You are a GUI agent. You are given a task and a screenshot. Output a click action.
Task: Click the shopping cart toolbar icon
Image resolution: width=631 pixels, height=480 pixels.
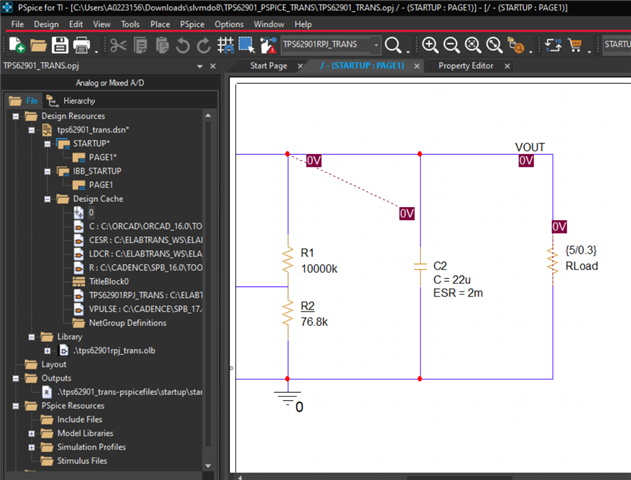pos(576,45)
